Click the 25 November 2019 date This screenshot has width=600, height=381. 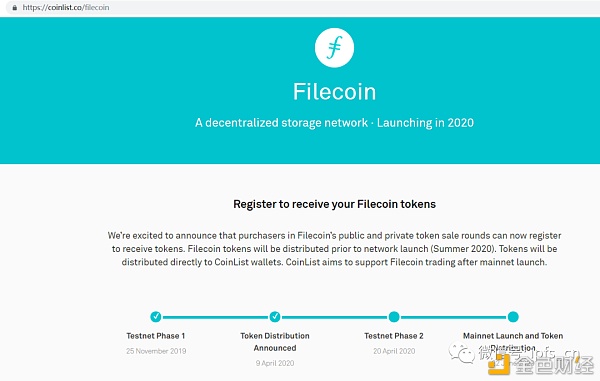(x=156, y=351)
